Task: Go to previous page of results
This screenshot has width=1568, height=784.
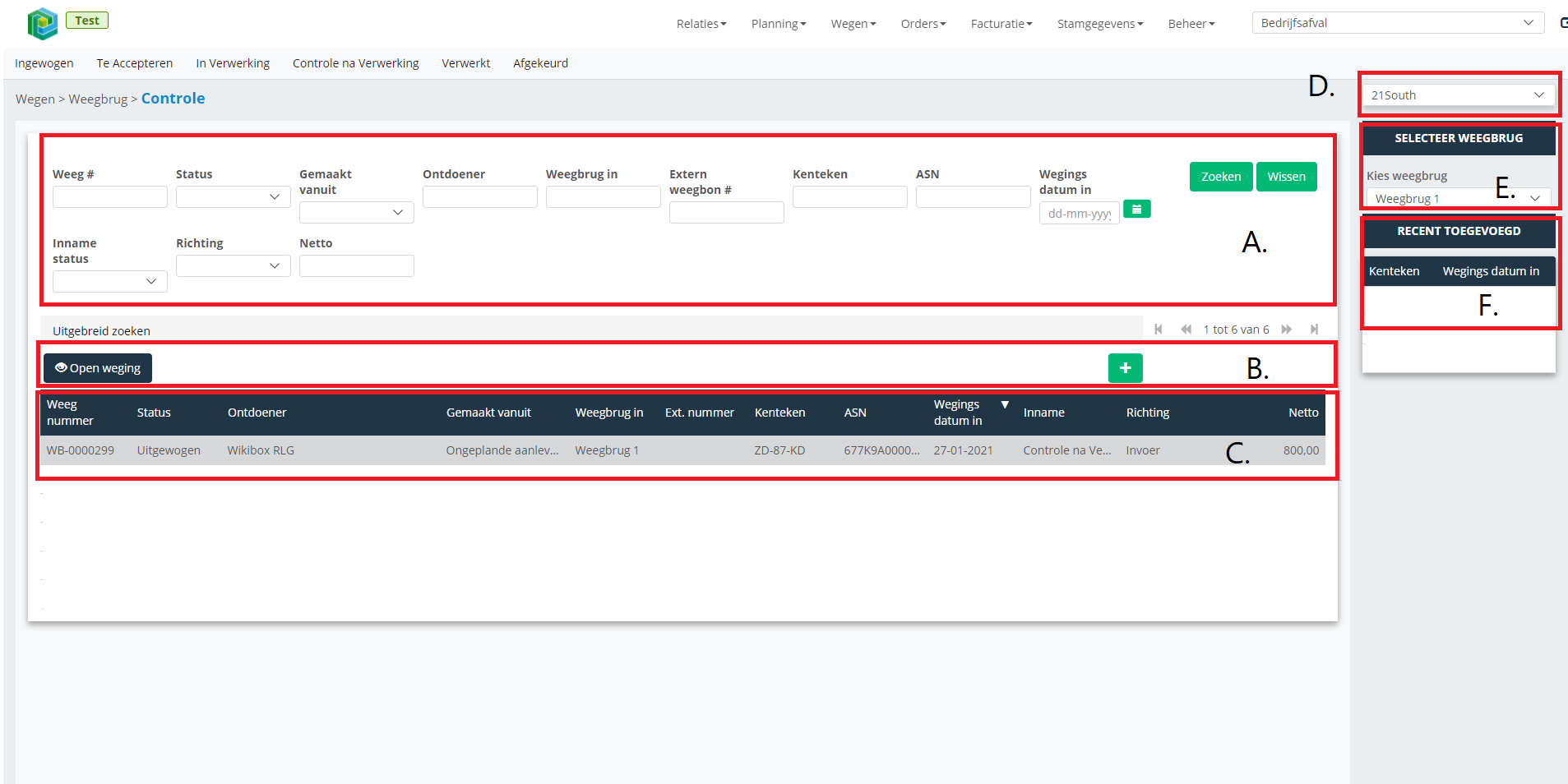Action: (x=1186, y=330)
